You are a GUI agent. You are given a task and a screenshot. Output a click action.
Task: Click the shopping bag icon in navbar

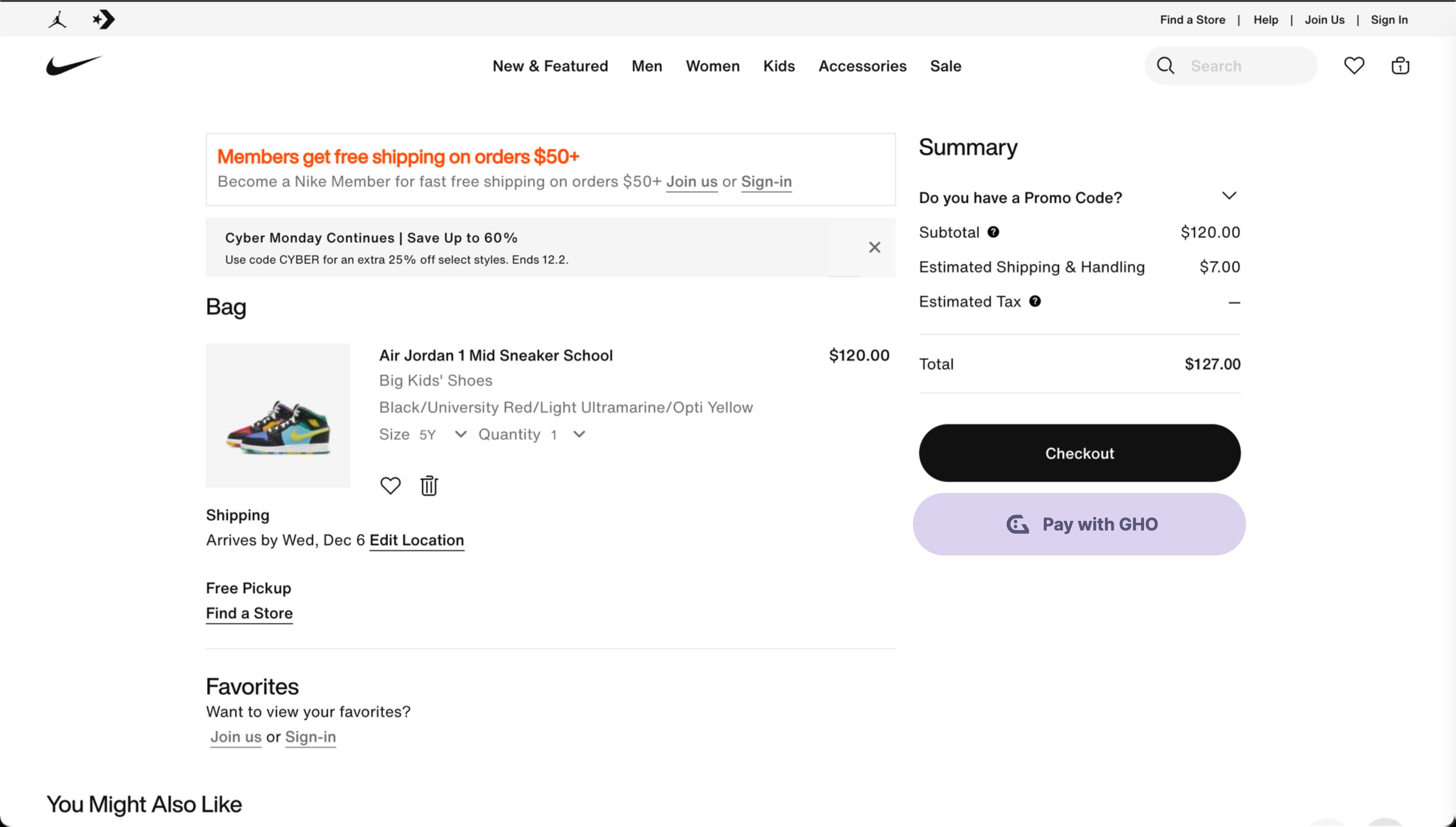click(1400, 66)
